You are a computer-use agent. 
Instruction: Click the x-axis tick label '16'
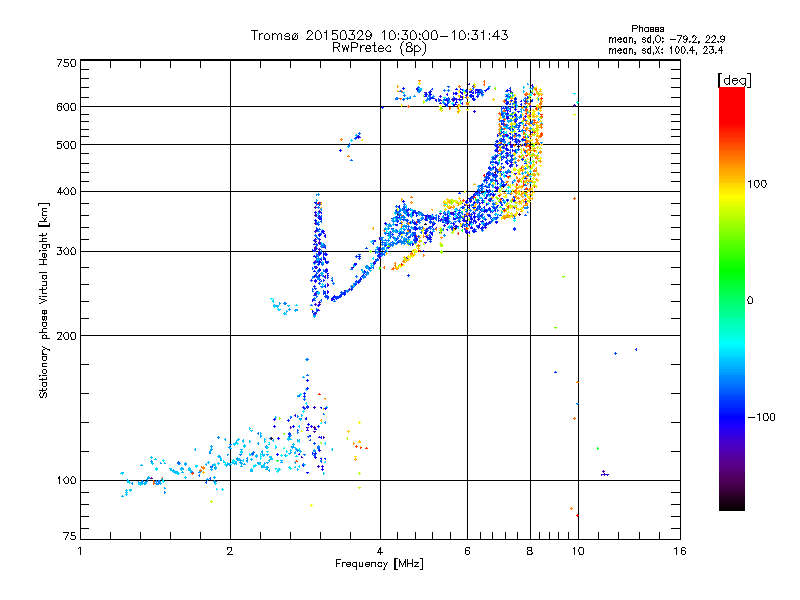(x=680, y=551)
